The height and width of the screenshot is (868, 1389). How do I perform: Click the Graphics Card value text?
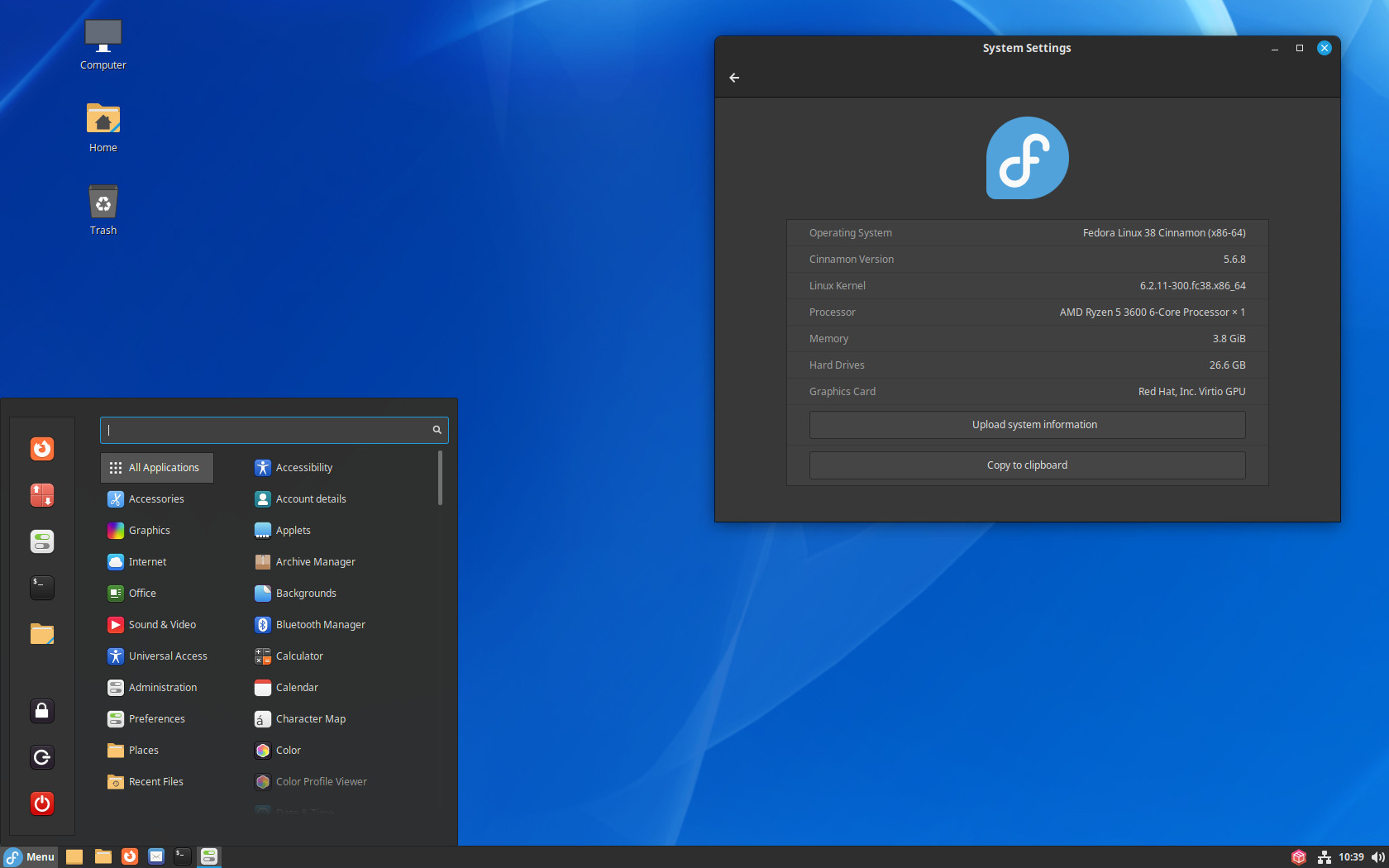pyautogui.click(x=1191, y=392)
